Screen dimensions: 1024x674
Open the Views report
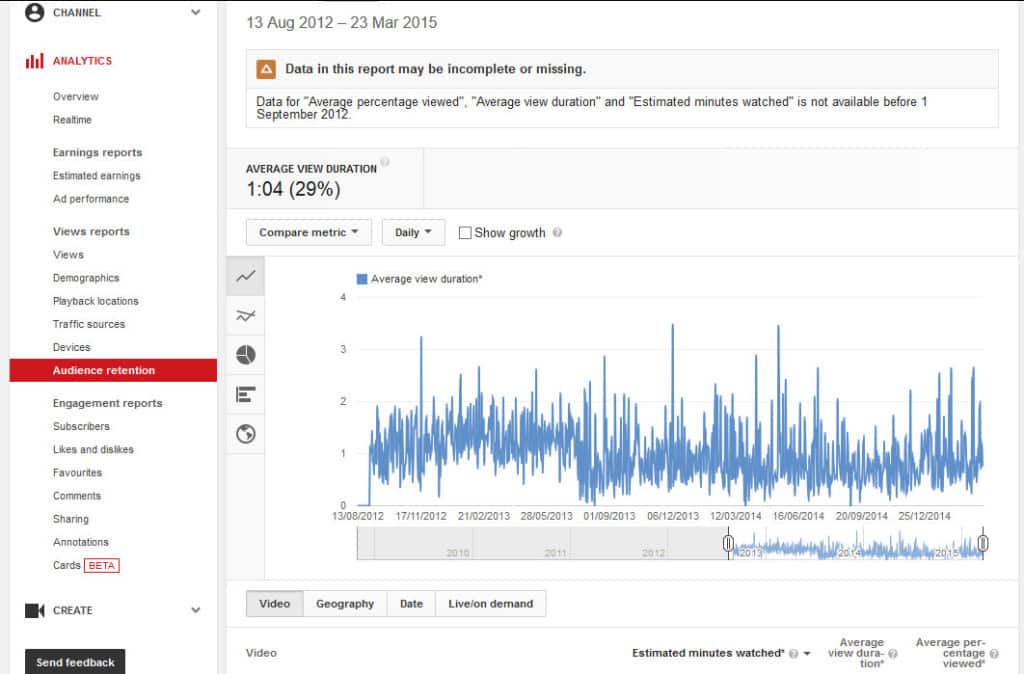69,255
